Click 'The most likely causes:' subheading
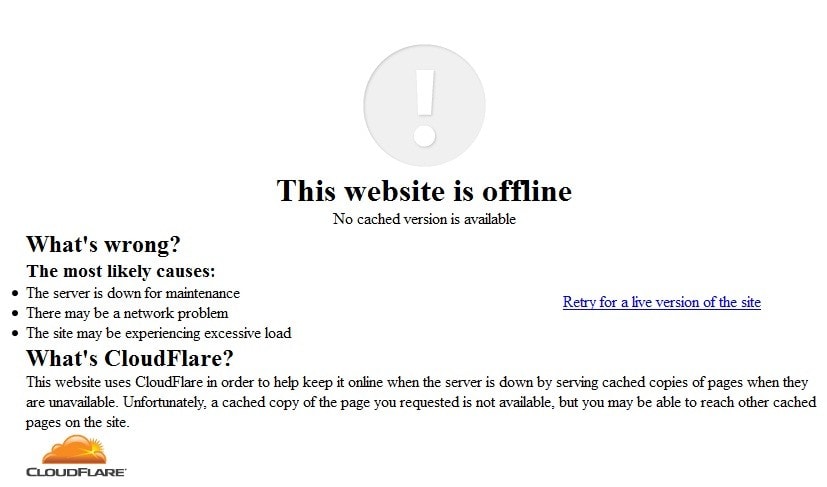 tap(121, 271)
